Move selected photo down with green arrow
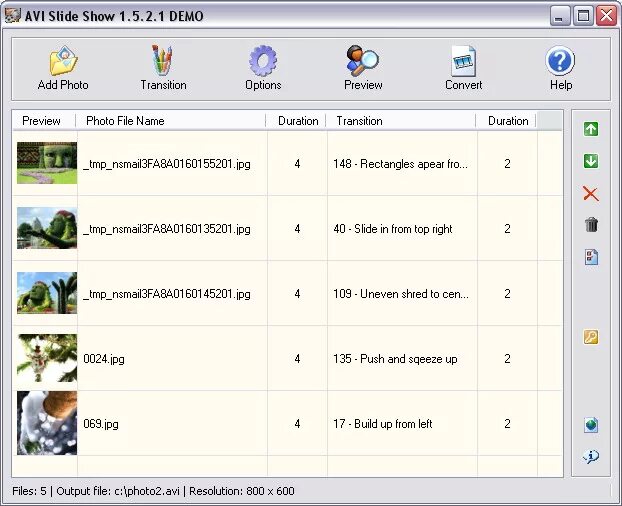This screenshot has width=622, height=506. [x=591, y=161]
